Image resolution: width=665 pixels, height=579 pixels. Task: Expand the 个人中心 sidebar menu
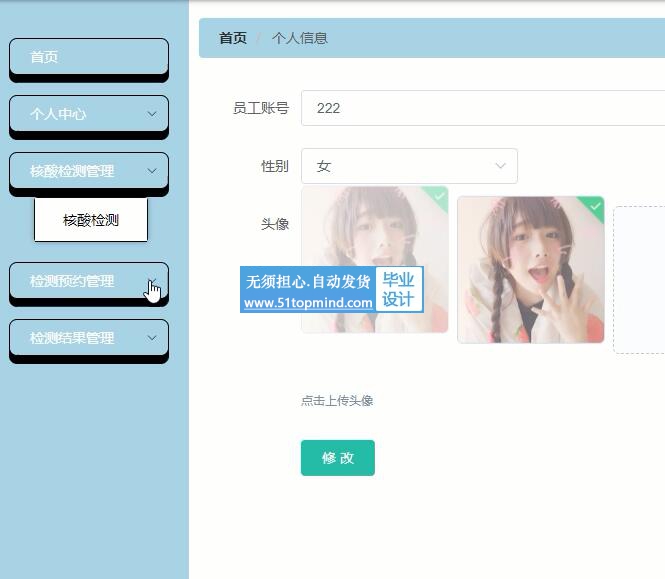coord(89,114)
